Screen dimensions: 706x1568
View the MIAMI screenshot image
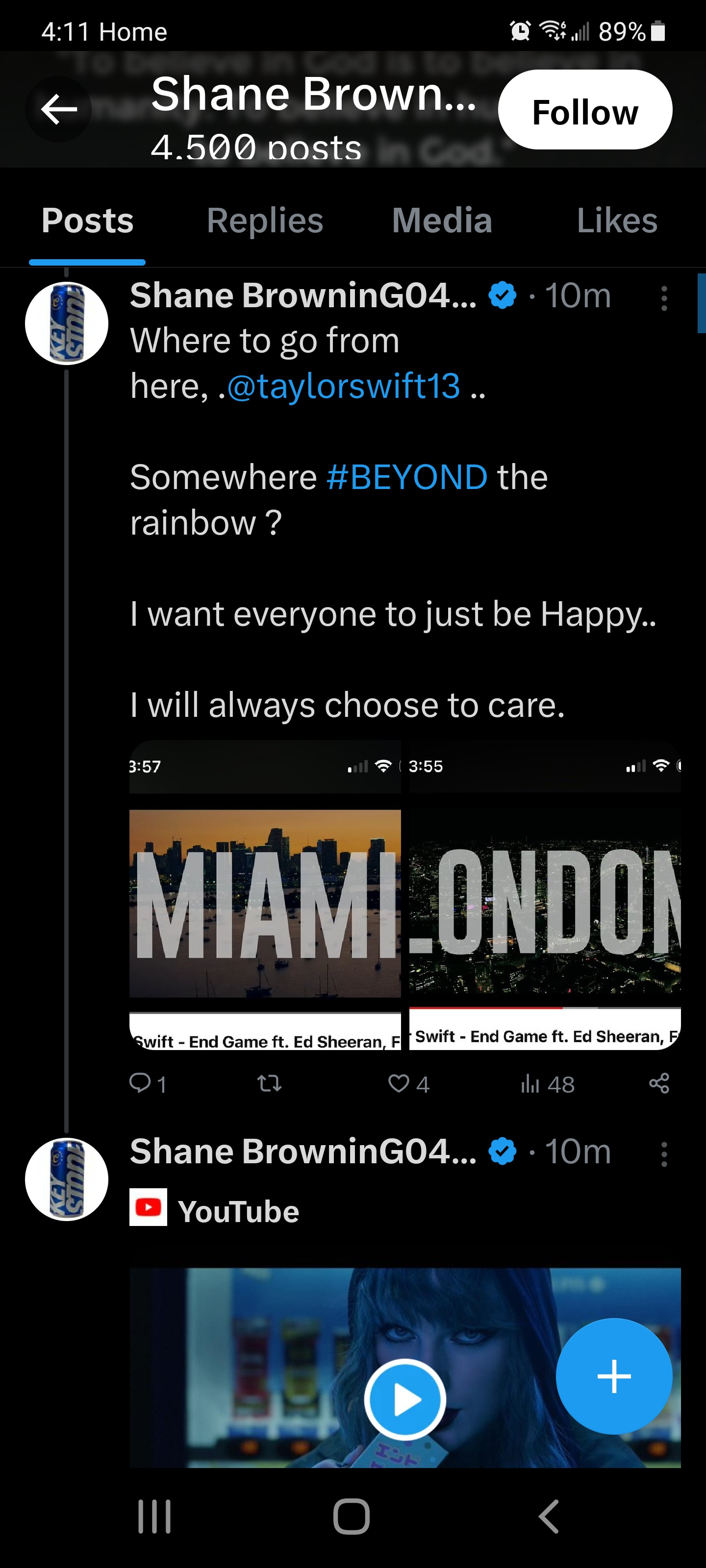(265, 895)
